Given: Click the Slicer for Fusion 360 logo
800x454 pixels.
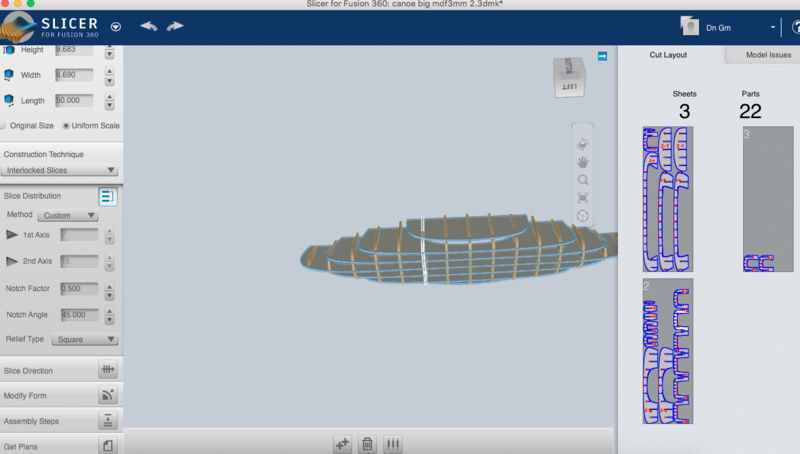Looking at the screenshot, I should (49, 27).
